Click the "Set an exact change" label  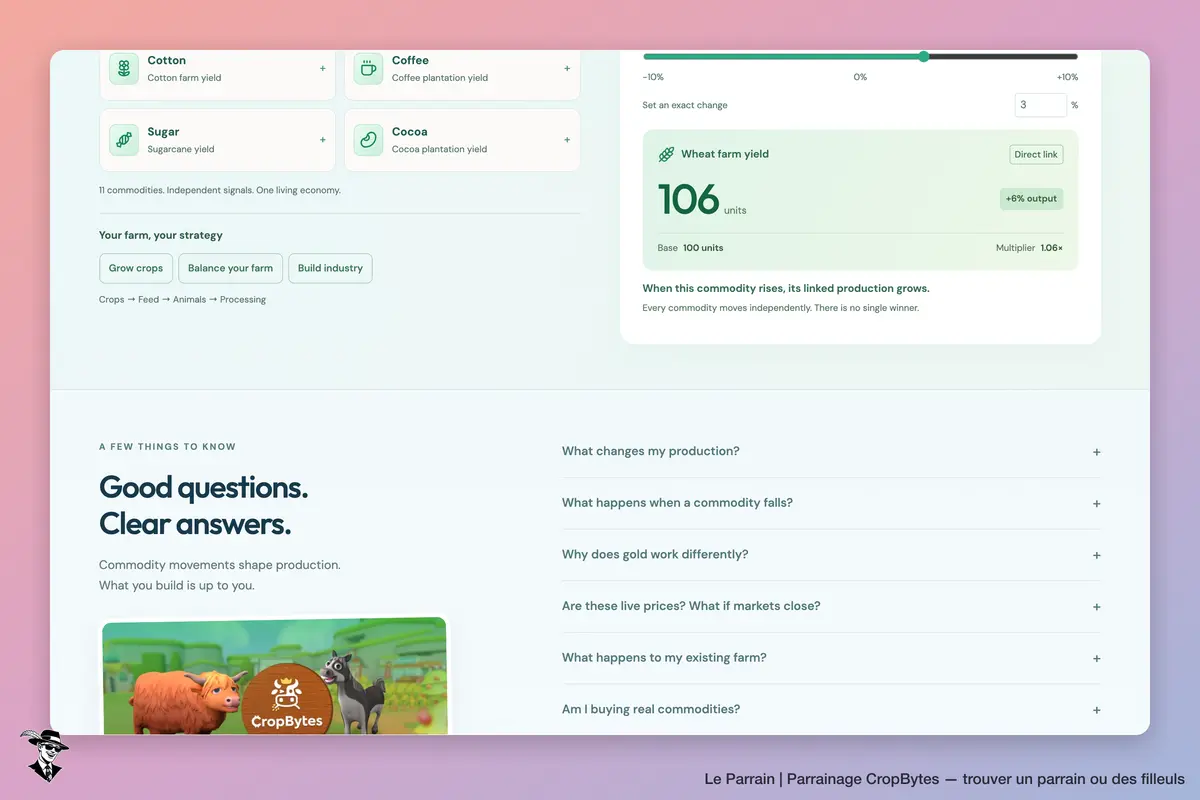pos(685,105)
